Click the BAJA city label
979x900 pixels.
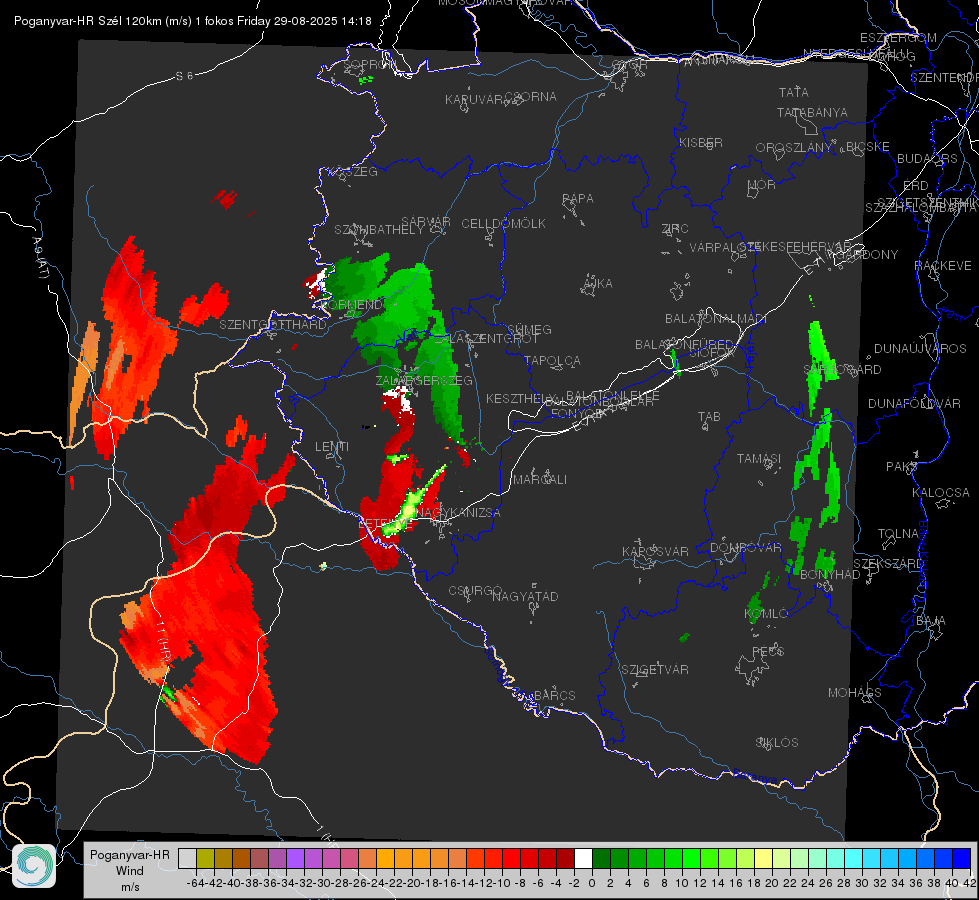coord(931,621)
